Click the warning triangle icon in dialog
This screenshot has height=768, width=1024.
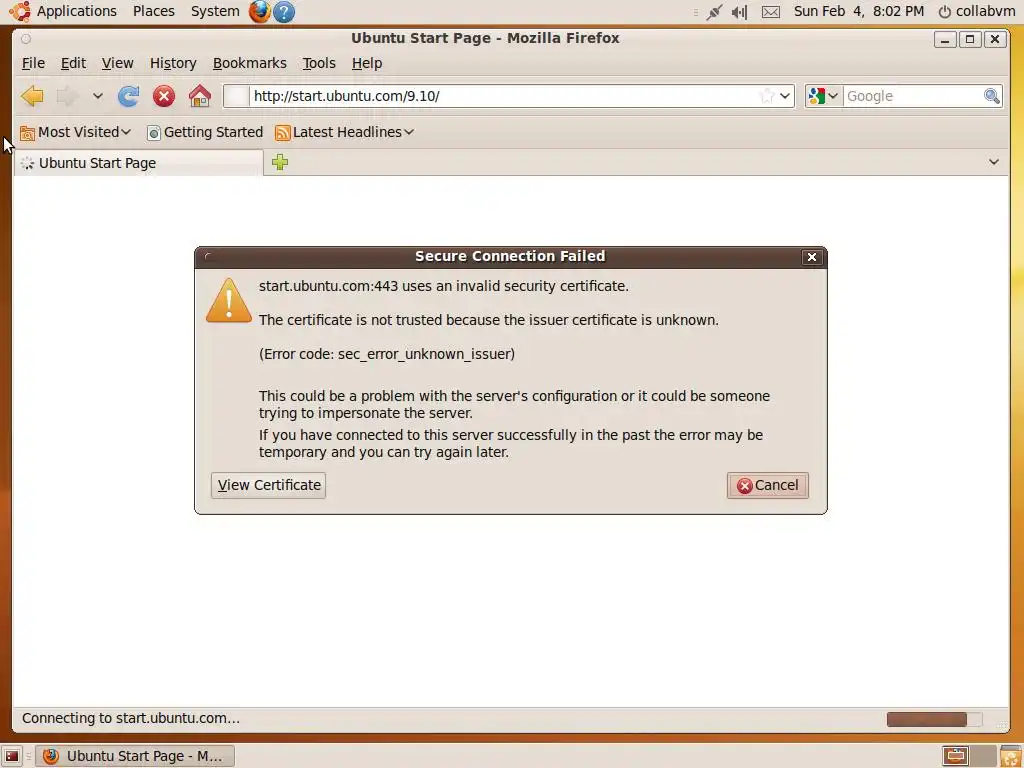[229, 300]
